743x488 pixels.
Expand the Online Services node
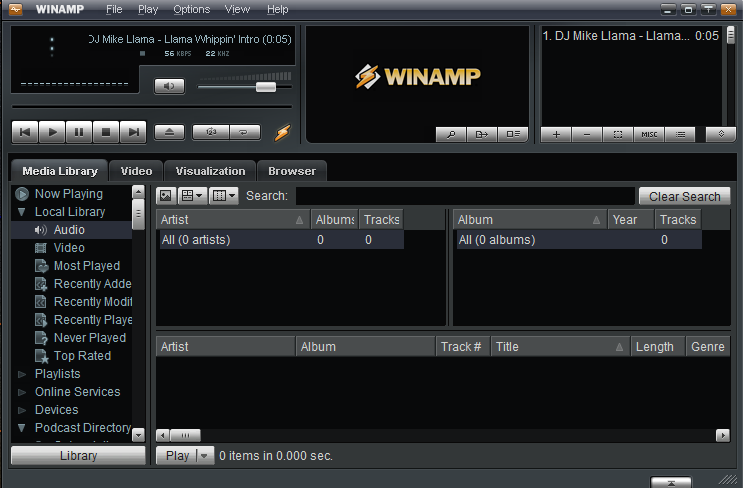pos(21,392)
